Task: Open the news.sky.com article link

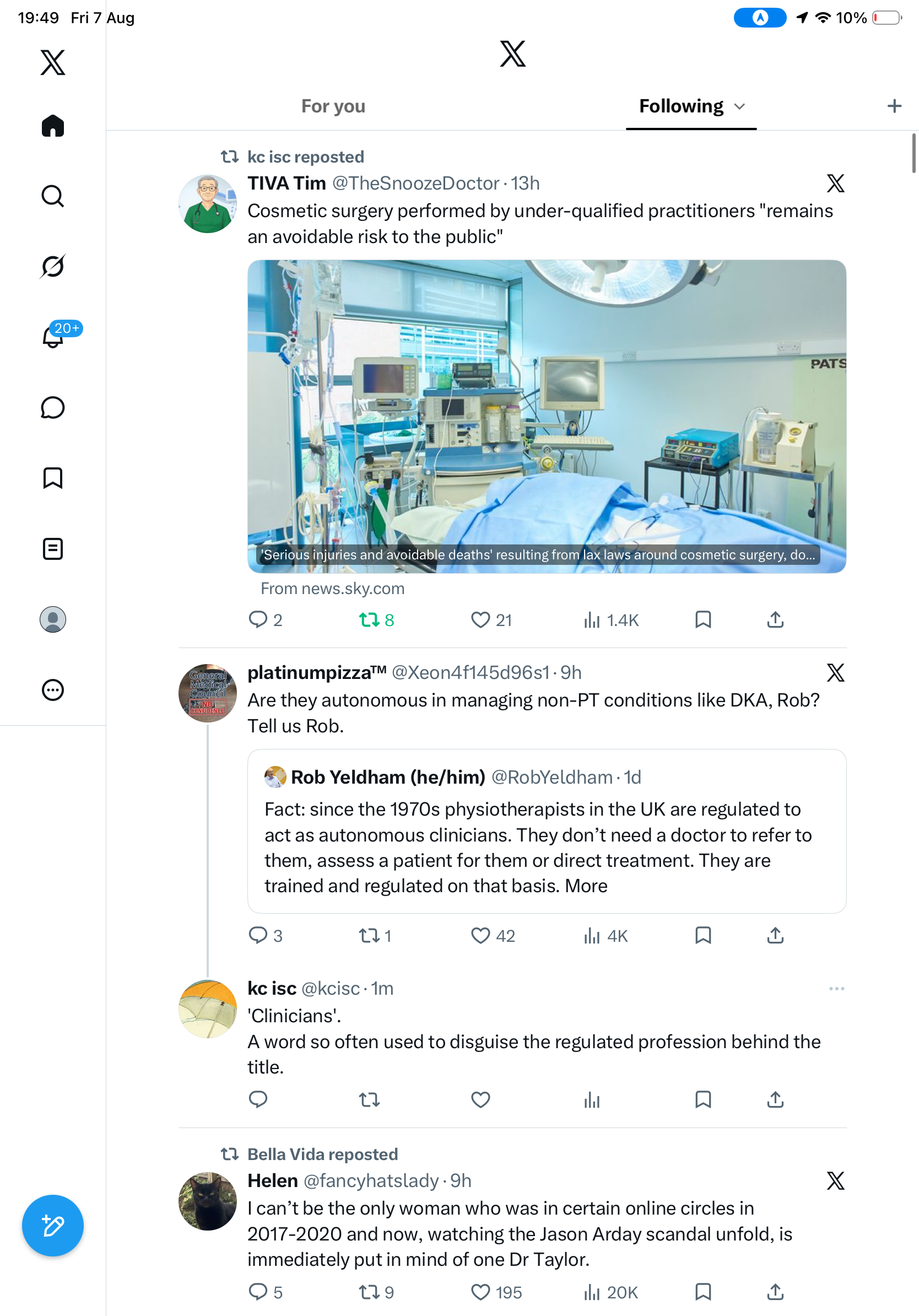Action: tap(332, 589)
